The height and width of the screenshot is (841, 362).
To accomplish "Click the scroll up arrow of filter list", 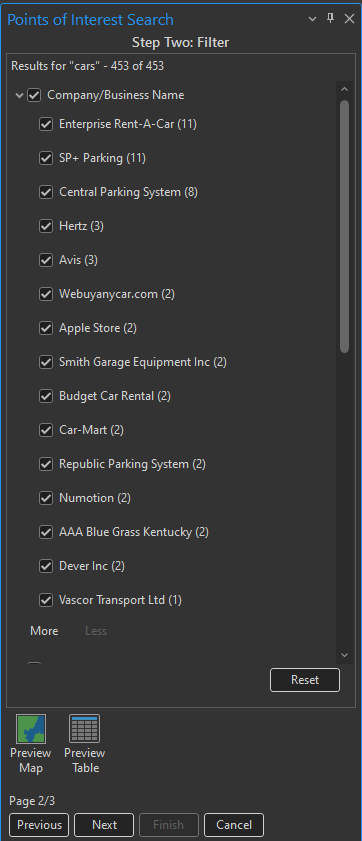I will (344, 89).
